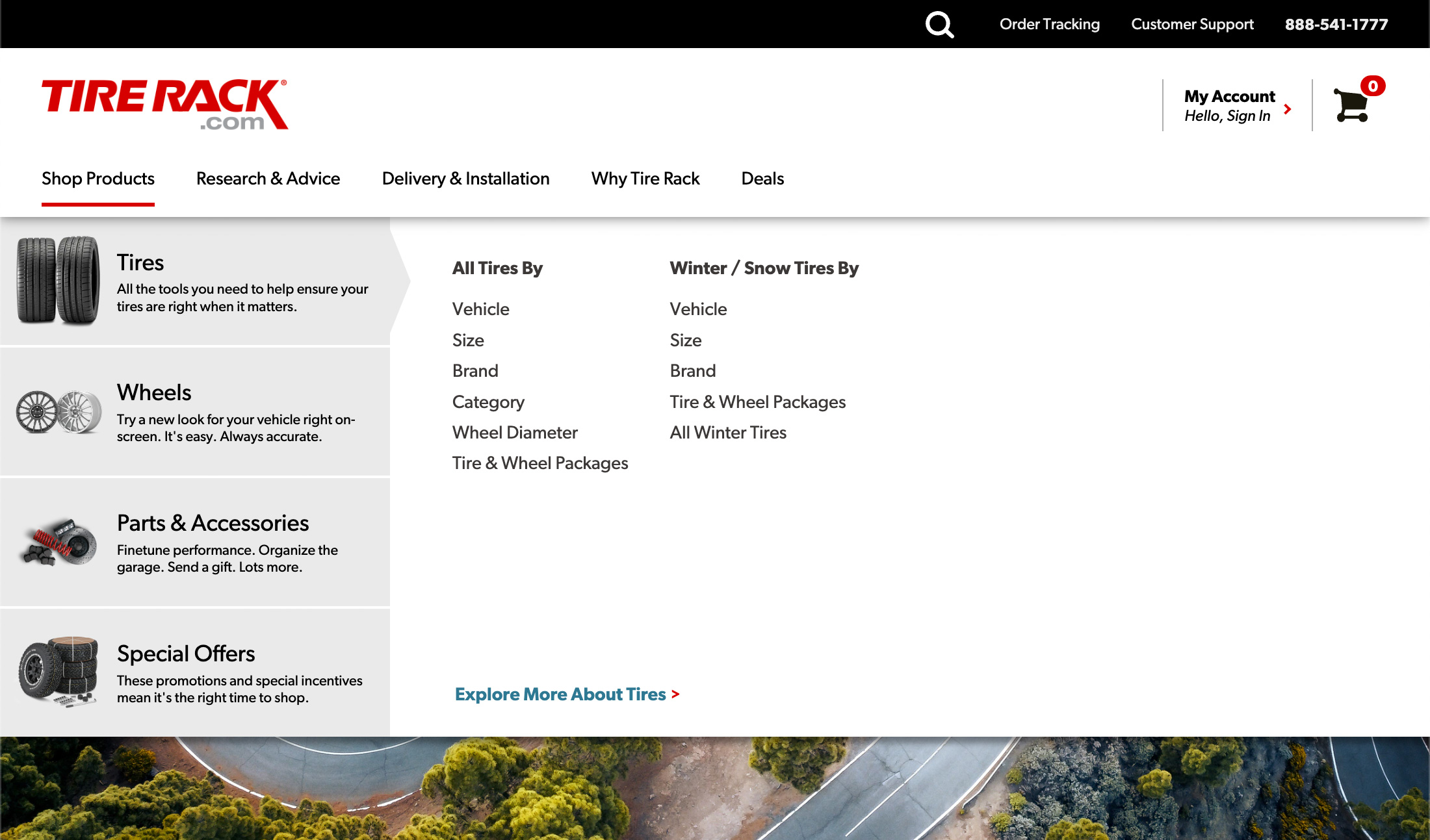The width and height of the screenshot is (1430, 840).
Task: Select Why Tire Rack in the navigation
Action: pyautogui.click(x=645, y=179)
